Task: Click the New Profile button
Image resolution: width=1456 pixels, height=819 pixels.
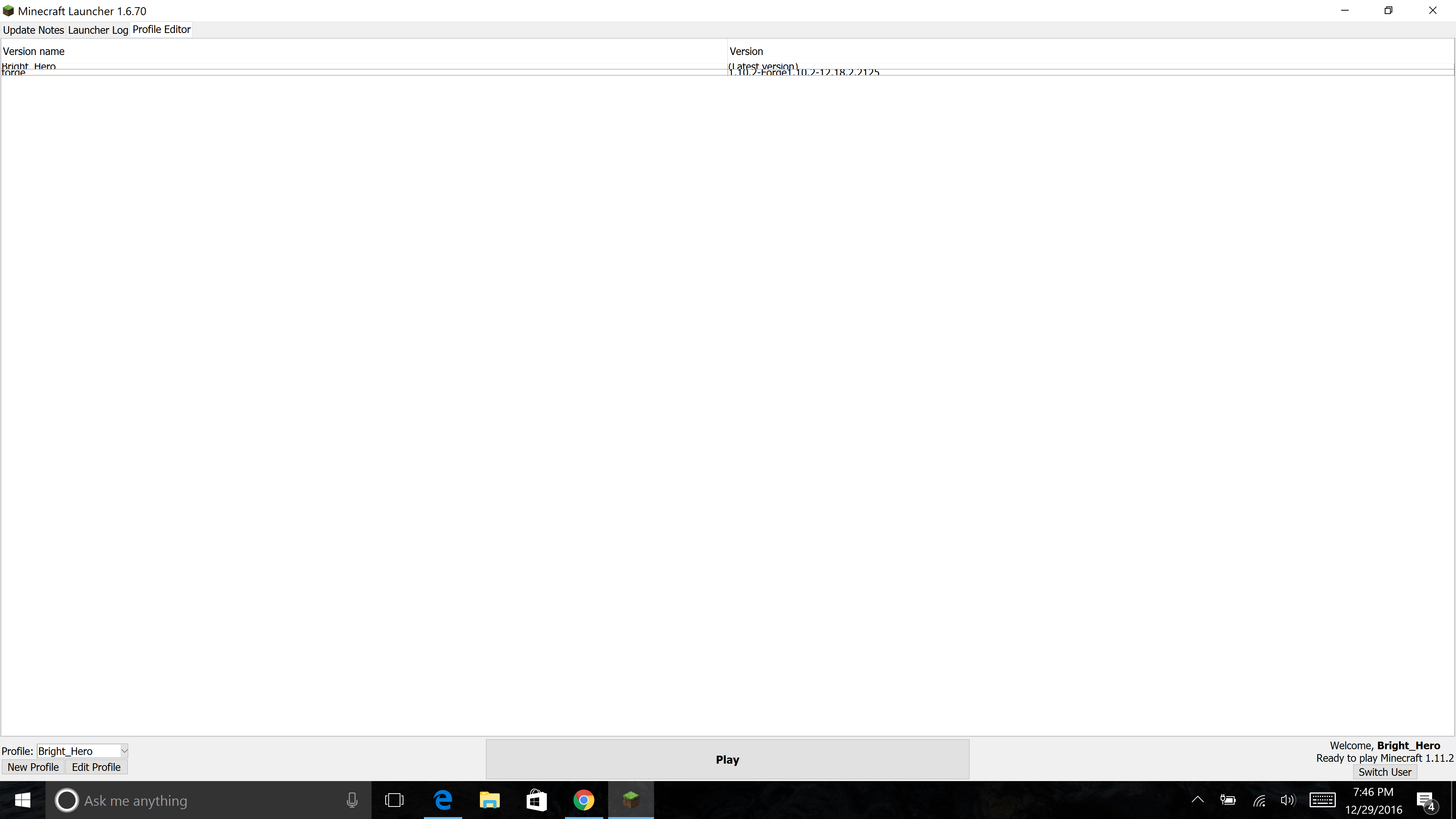Action: (x=33, y=767)
